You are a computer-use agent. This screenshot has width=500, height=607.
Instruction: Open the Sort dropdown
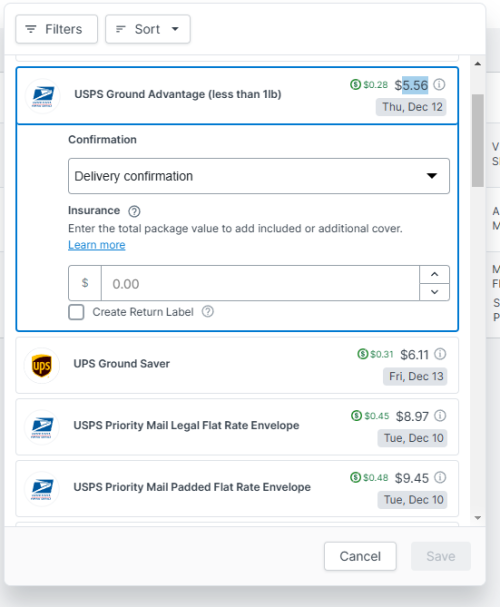coord(148,29)
